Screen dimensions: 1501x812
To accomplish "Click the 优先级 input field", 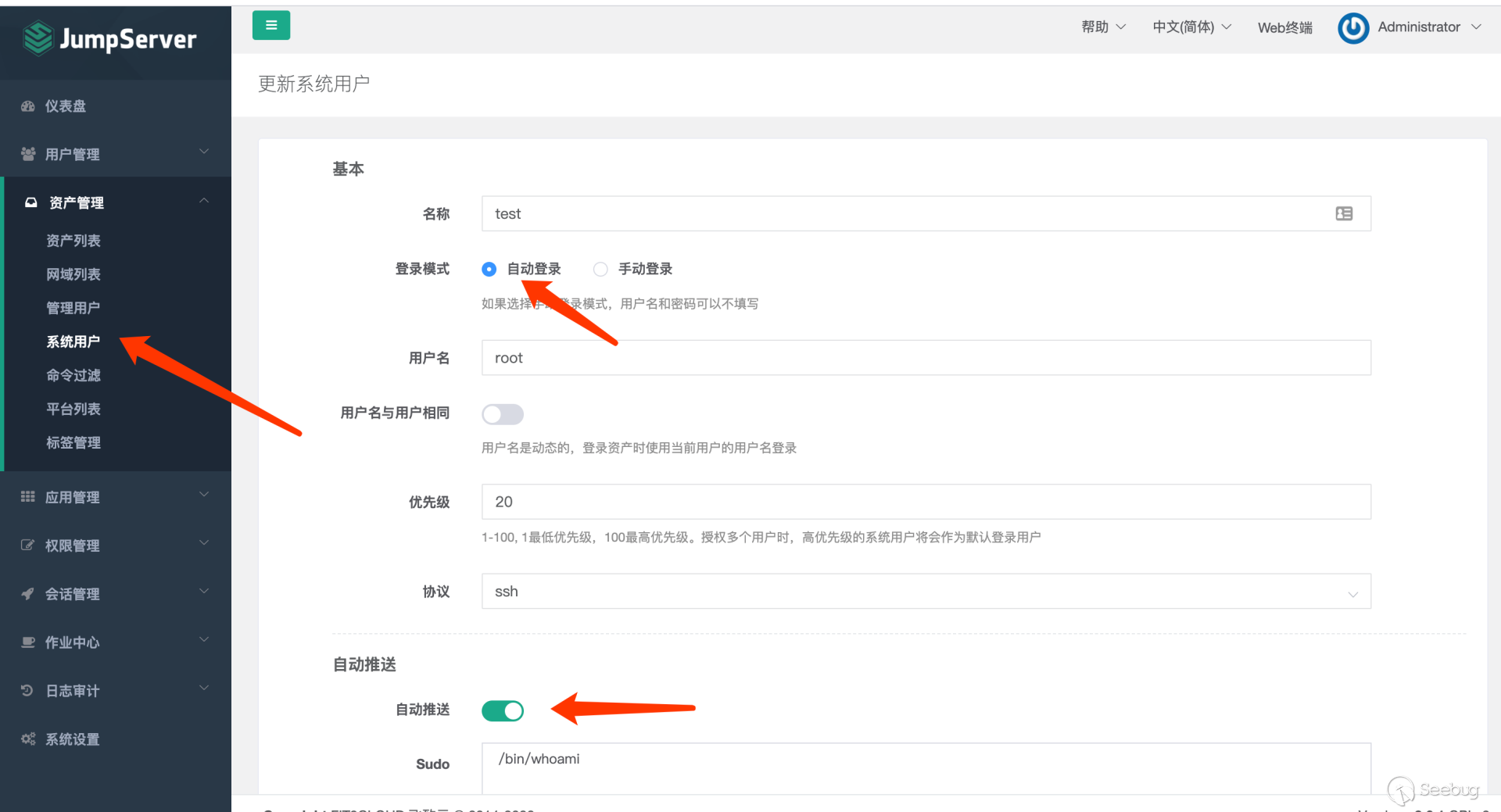I will coord(926,502).
